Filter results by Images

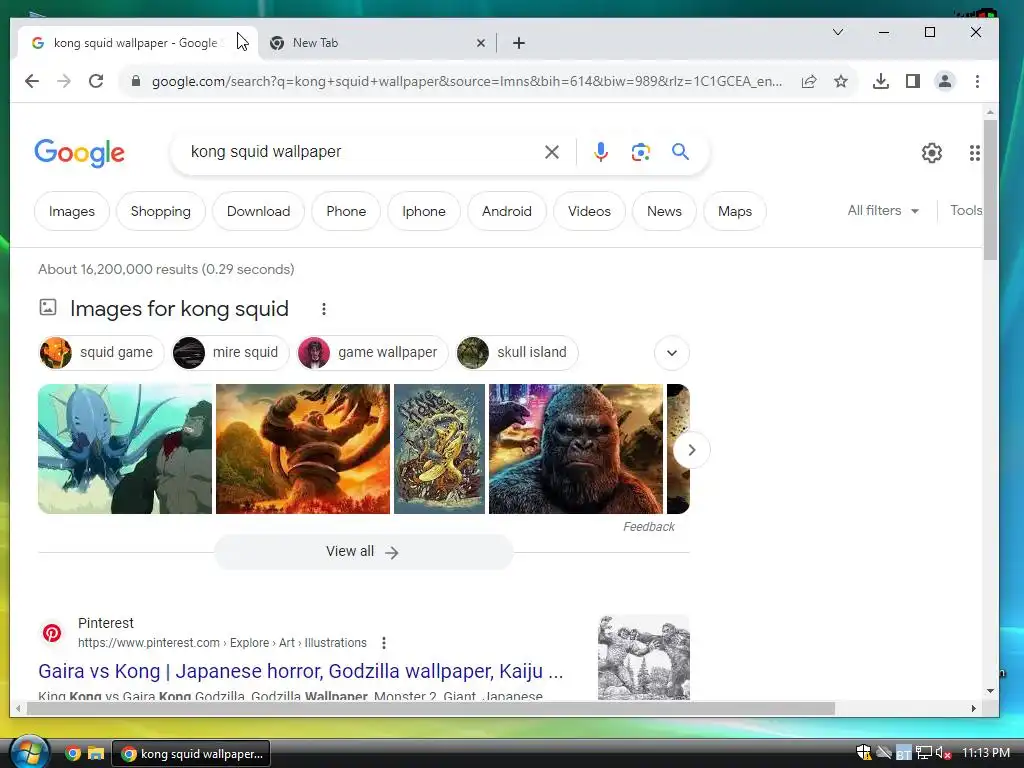click(x=72, y=211)
